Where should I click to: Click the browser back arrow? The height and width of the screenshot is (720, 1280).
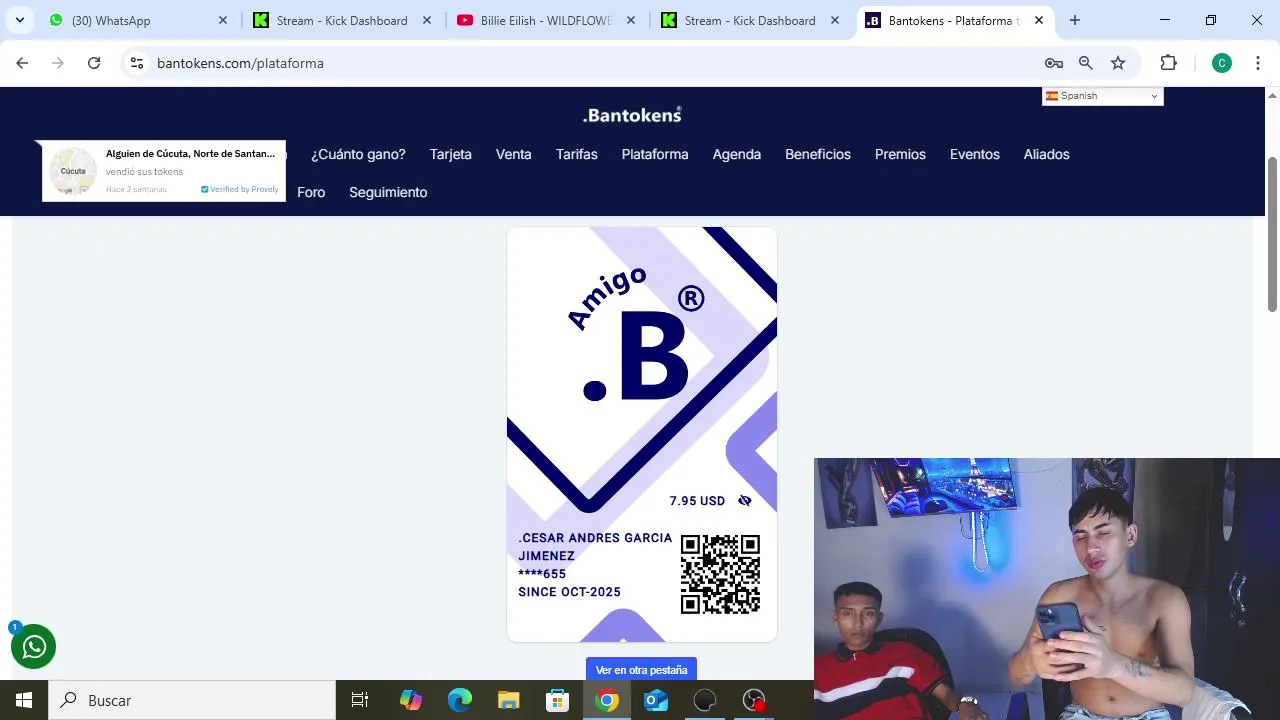pyautogui.click(x=22, y=63)
